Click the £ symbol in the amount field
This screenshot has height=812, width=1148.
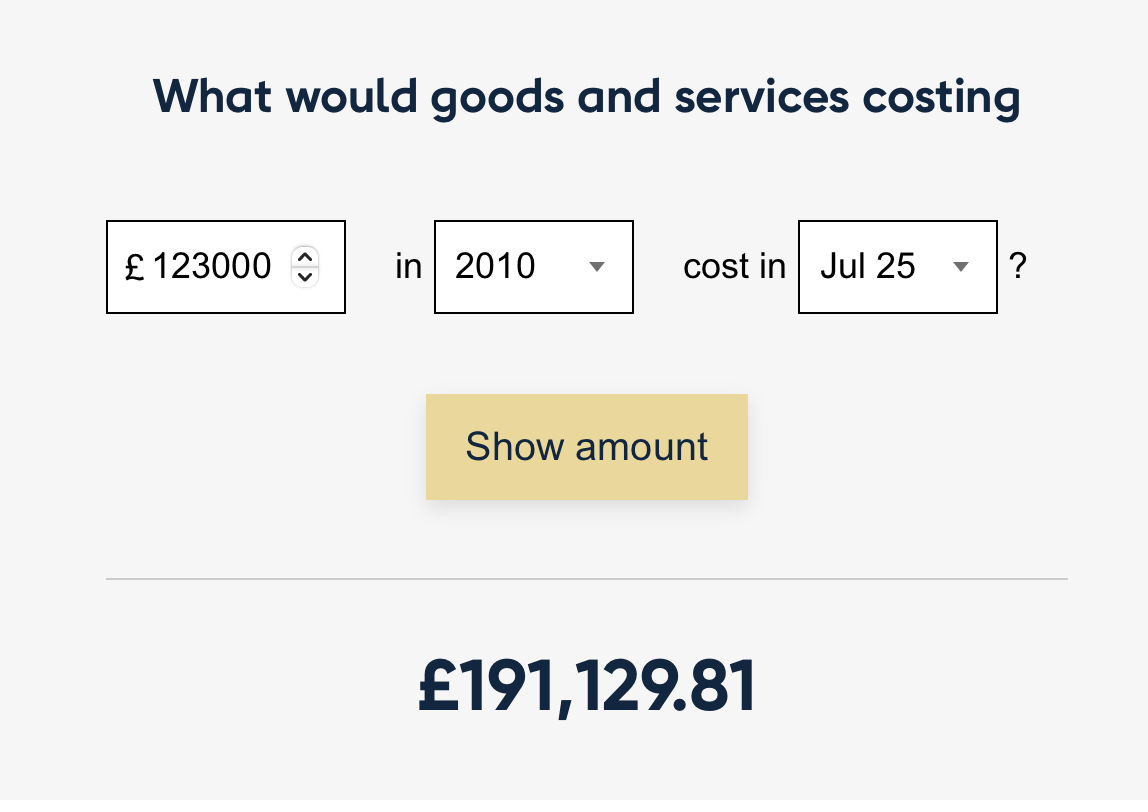pos(135,268)
